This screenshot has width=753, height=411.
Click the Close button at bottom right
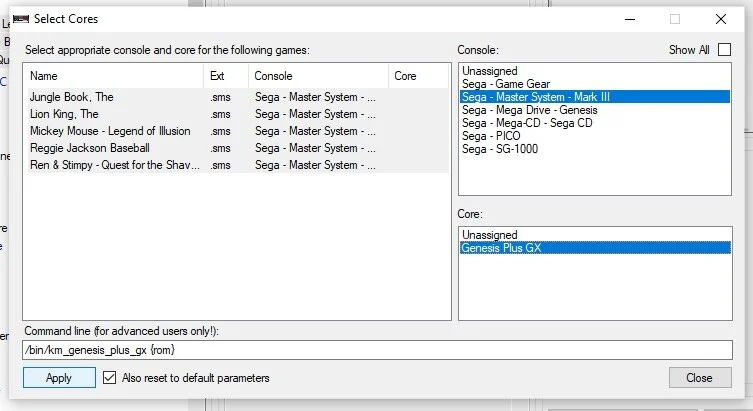700,378
